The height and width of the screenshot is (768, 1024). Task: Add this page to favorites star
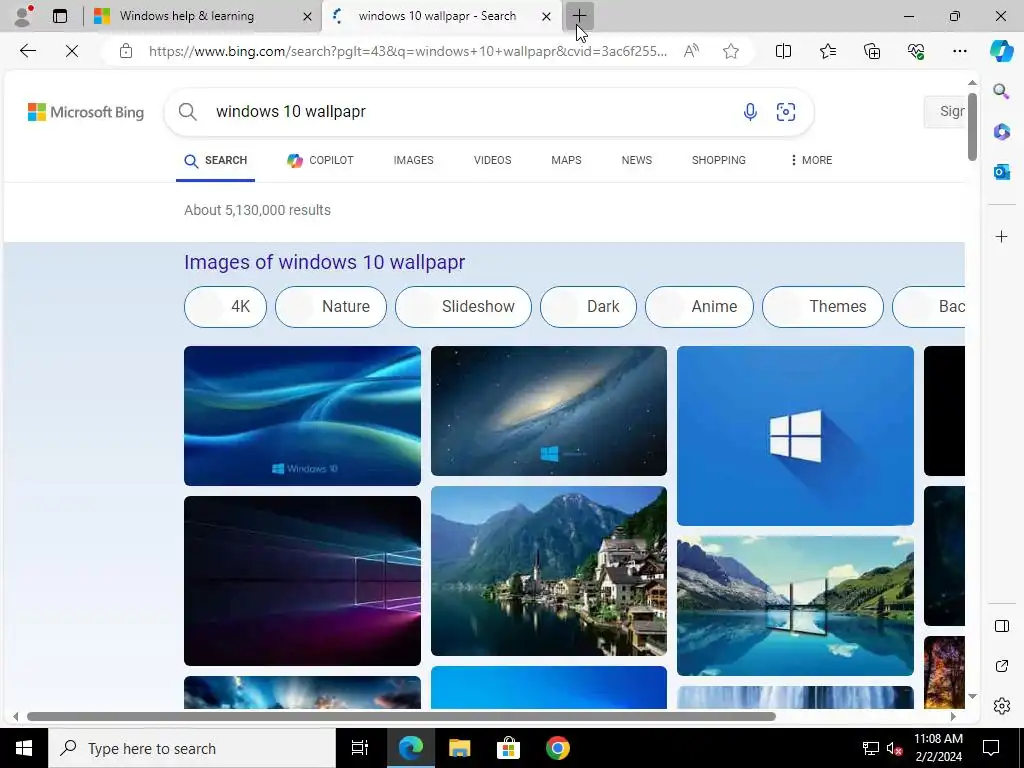pyautogui.click(x=731, y=51)
